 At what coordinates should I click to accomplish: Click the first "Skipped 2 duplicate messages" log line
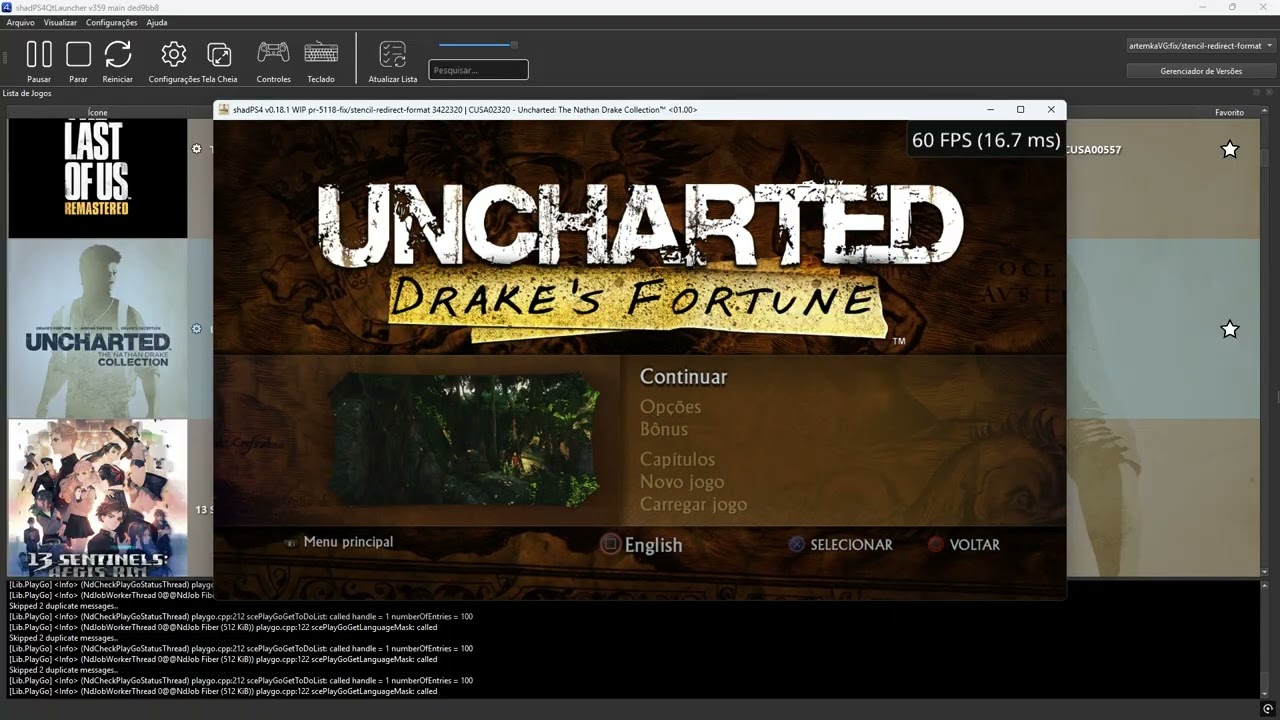(x=63, y=606)
